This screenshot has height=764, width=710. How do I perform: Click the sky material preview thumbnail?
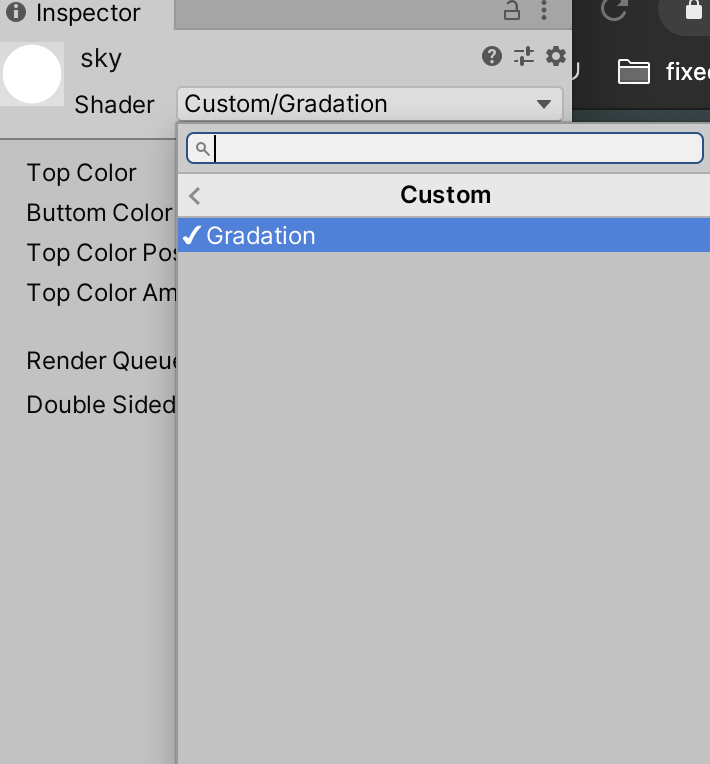(32, 74)
